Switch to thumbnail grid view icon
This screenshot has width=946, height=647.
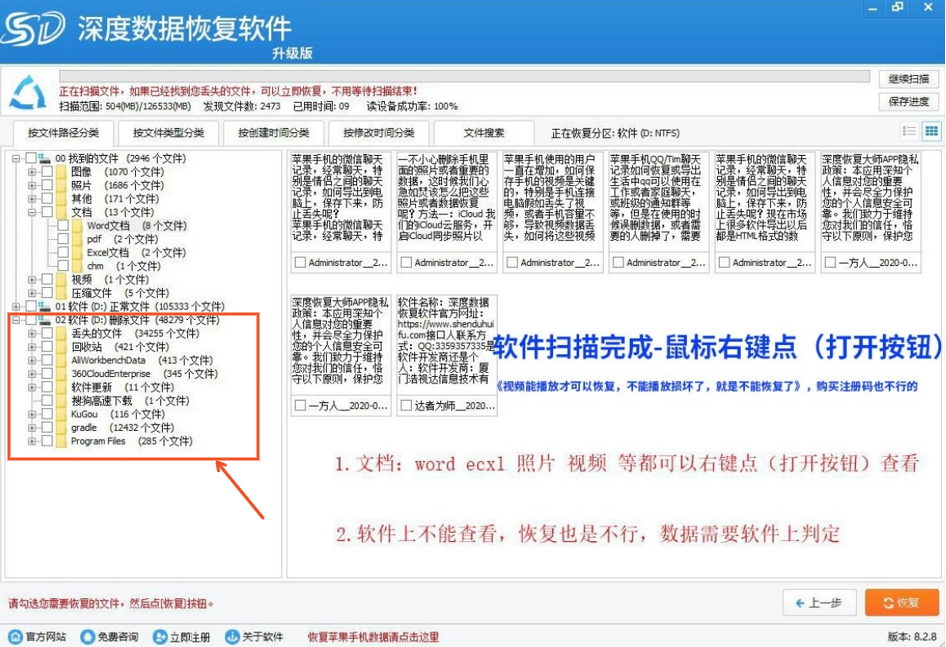(x=931, y=131)
